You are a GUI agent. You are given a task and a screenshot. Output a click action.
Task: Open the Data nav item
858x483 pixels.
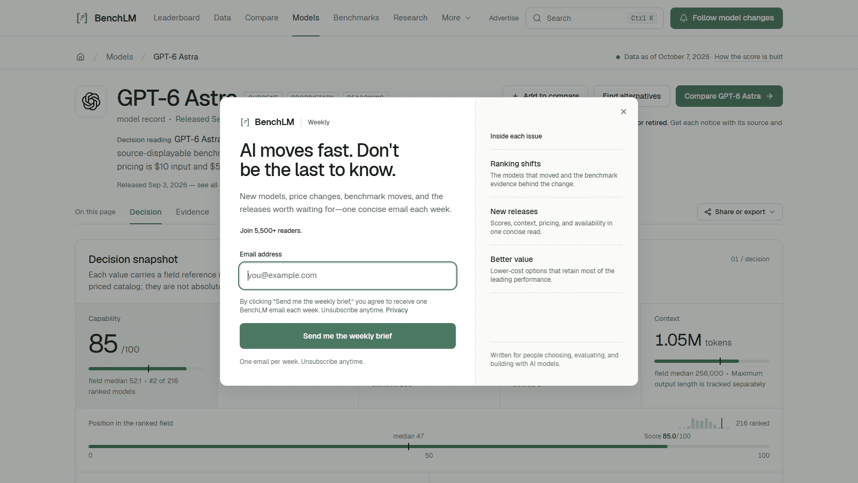point(222,18)
